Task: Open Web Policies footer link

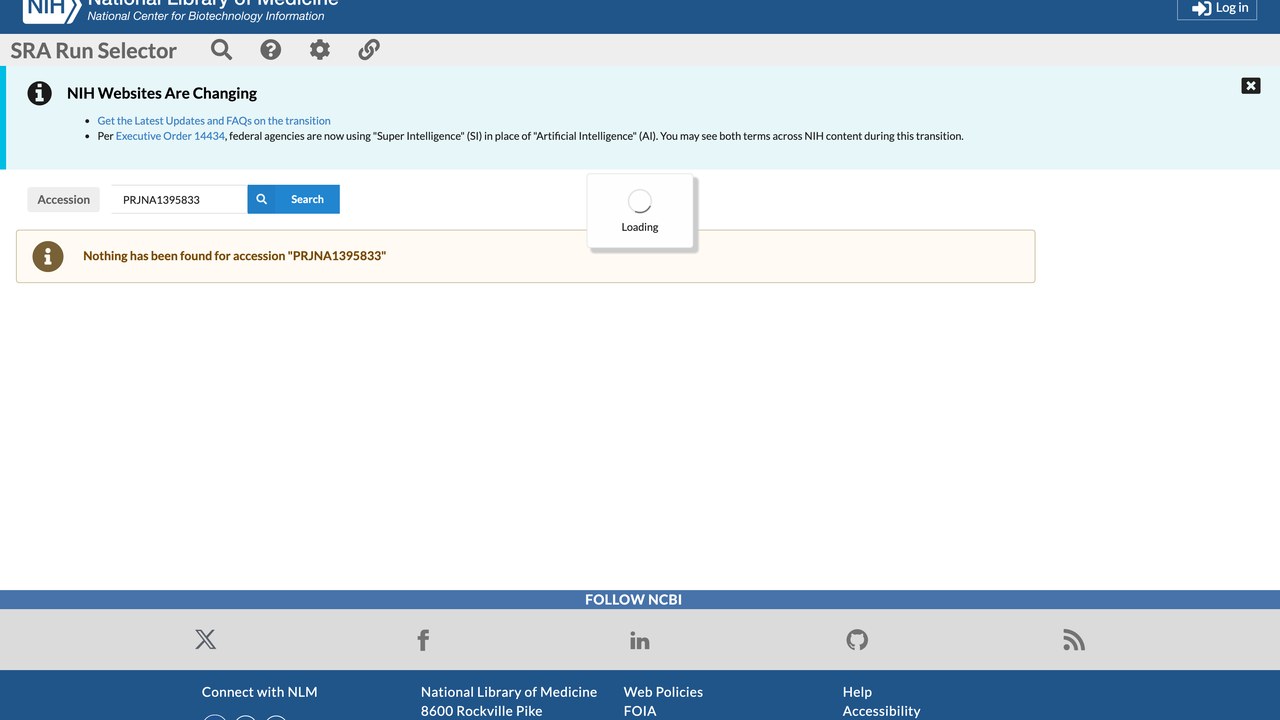Action: click(x=663, y=692)
